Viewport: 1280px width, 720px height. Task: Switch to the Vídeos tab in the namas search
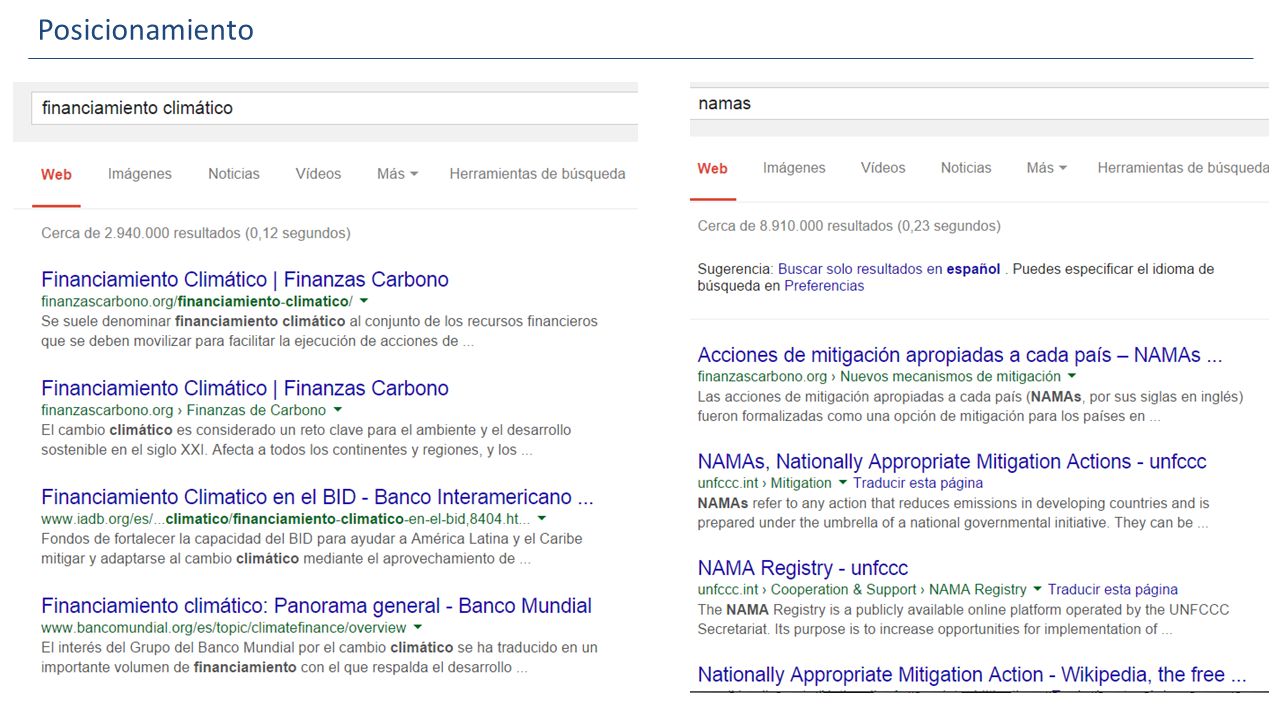click(x=883, y=168)
